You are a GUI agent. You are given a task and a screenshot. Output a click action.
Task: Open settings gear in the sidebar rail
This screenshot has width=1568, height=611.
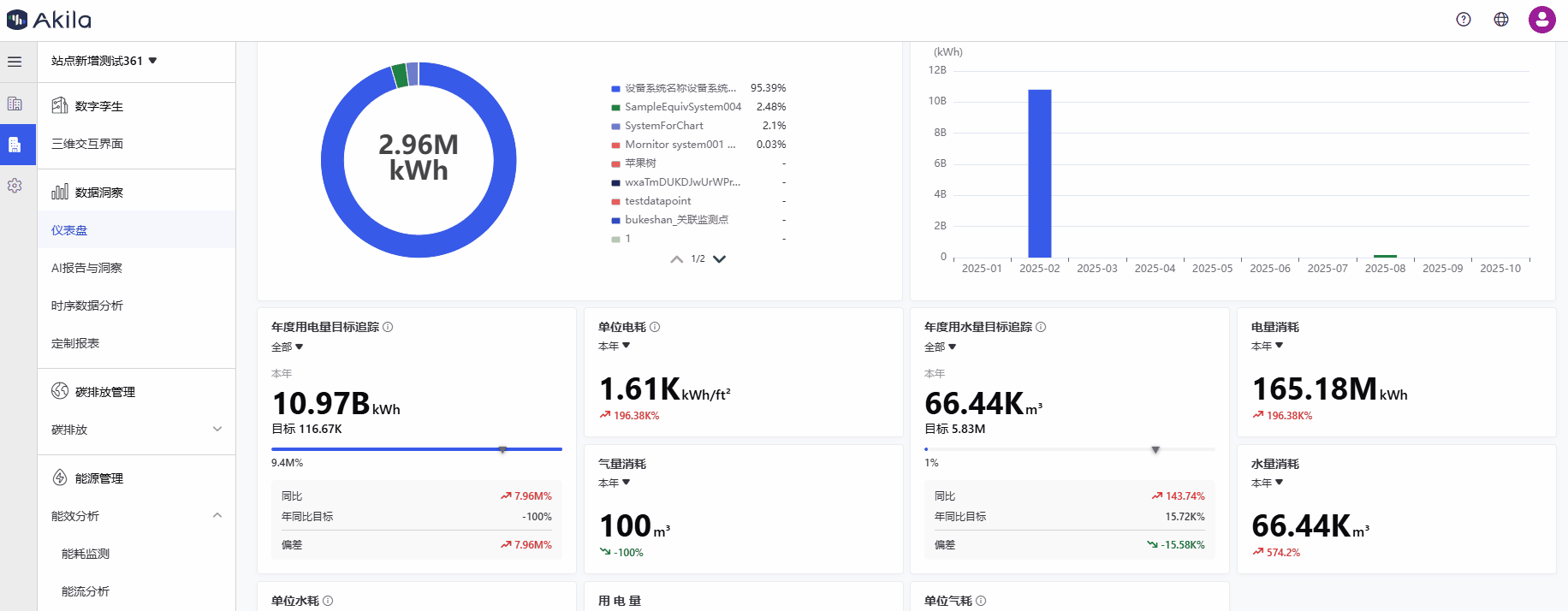click(x=15, y=186)
